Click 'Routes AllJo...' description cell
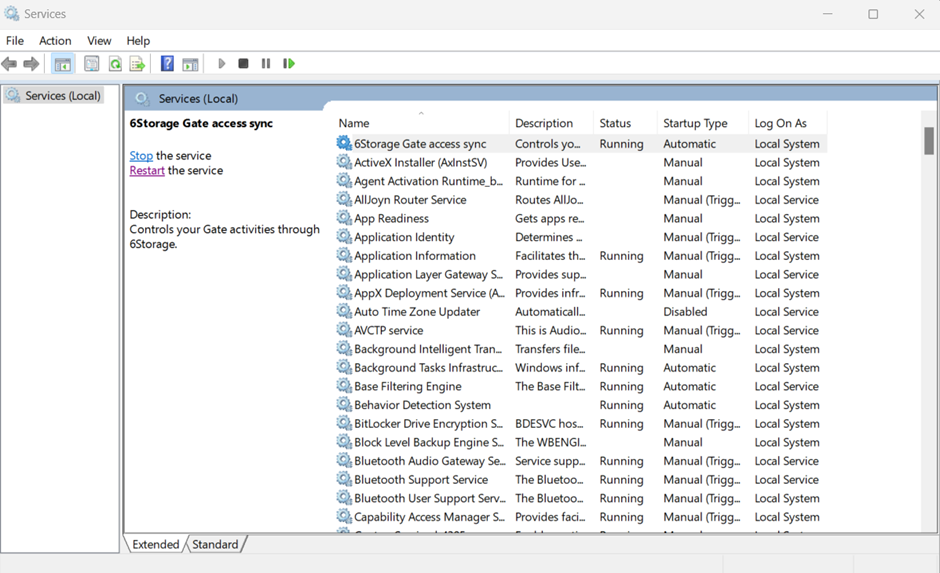 549,200
